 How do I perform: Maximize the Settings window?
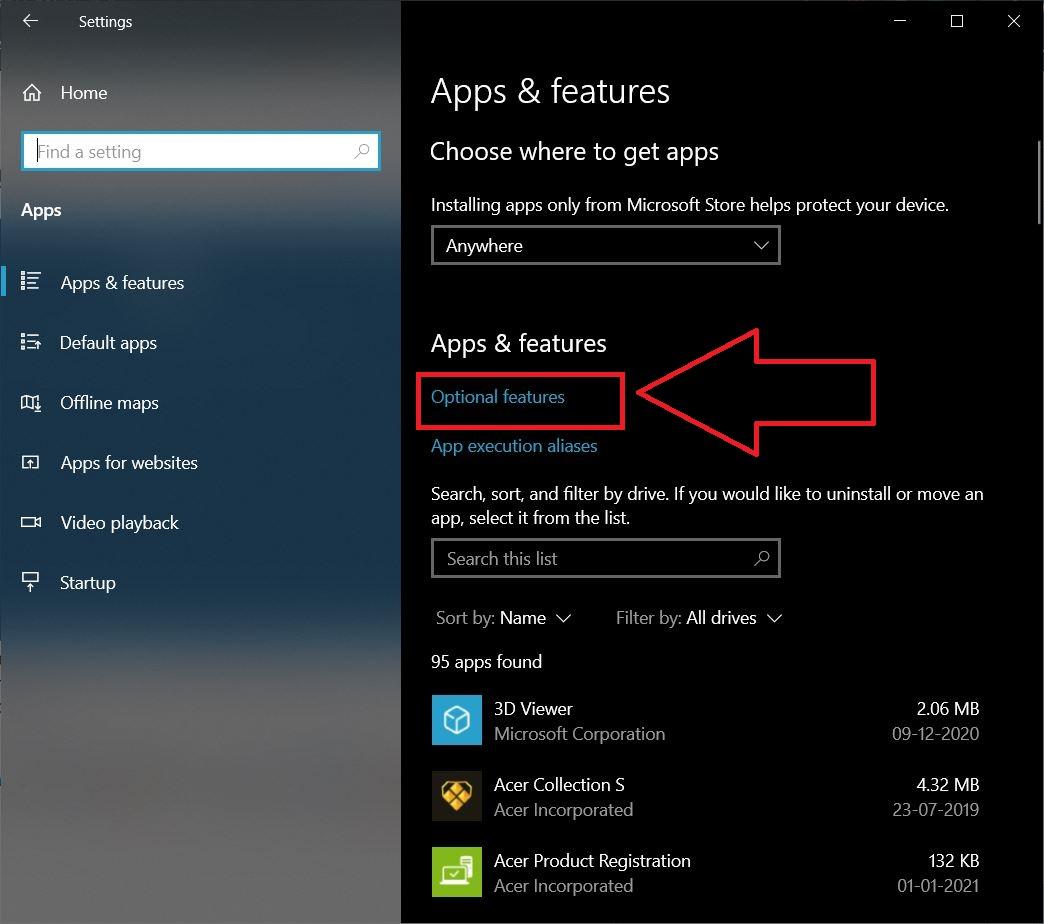pos(956,21)
